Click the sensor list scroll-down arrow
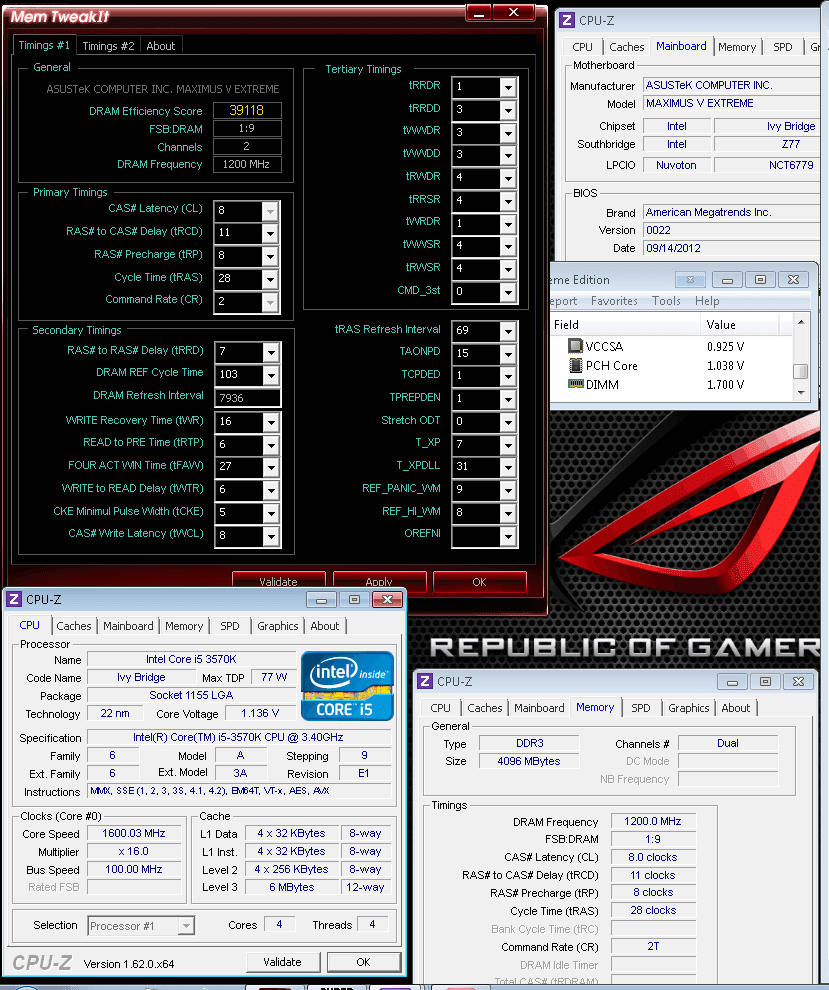The width and height of the screenshot is (829, 990). [x=801, y=393]
